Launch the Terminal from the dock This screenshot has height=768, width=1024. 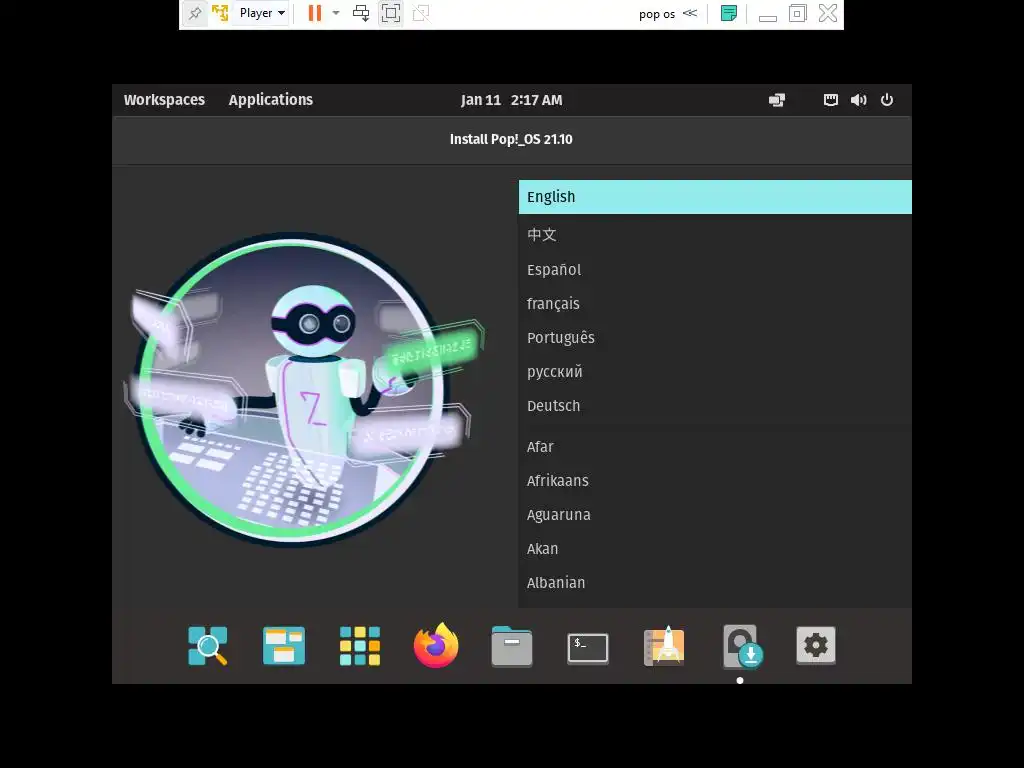point(588,648)
